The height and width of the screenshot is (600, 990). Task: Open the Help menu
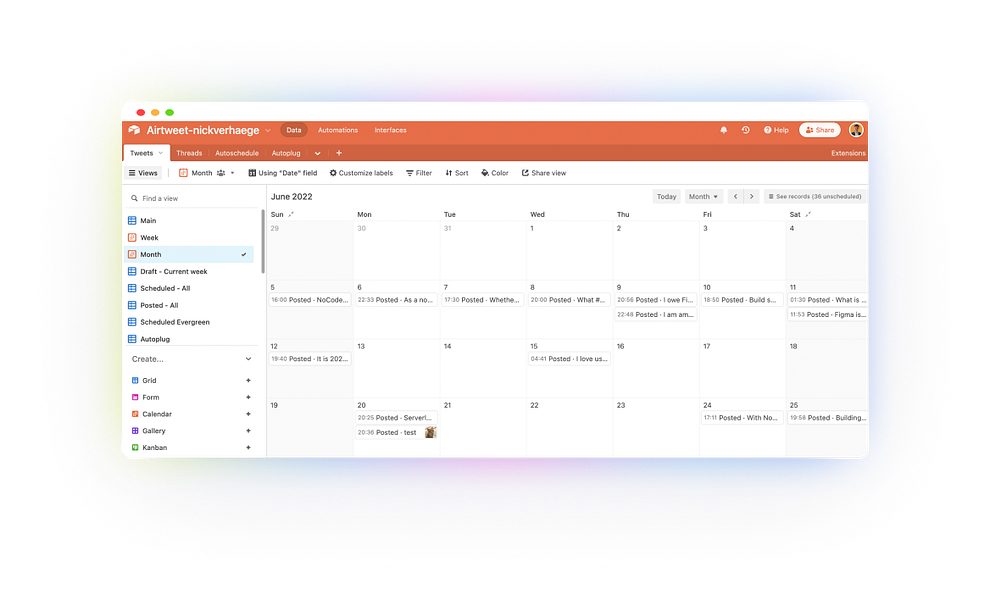(776, 130)
